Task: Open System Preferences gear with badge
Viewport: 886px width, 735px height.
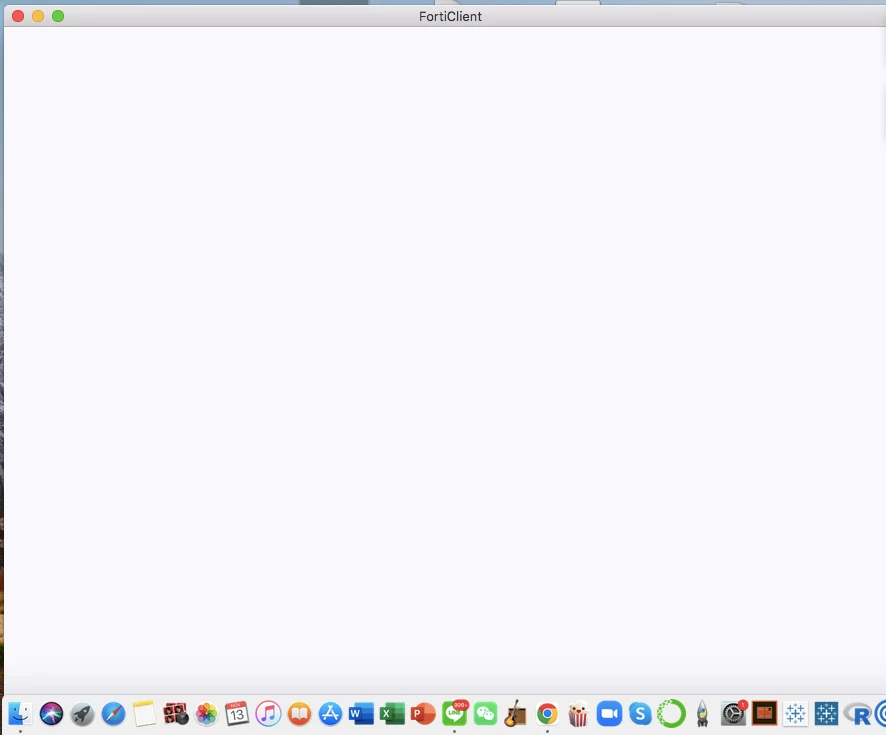Action: [734, 714]
